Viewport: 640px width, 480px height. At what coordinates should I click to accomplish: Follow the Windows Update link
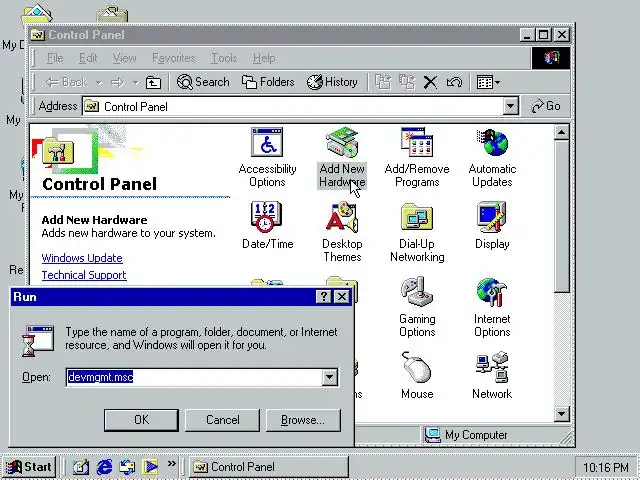point(82,258)
